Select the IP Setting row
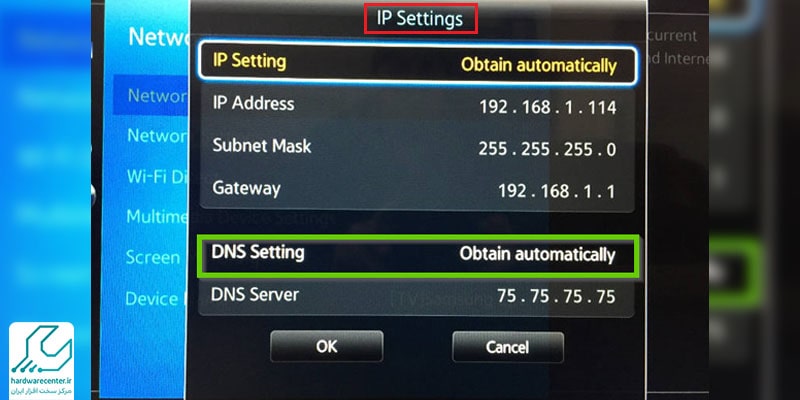Screen dimensions: 800x400 (x=417, y=64)
